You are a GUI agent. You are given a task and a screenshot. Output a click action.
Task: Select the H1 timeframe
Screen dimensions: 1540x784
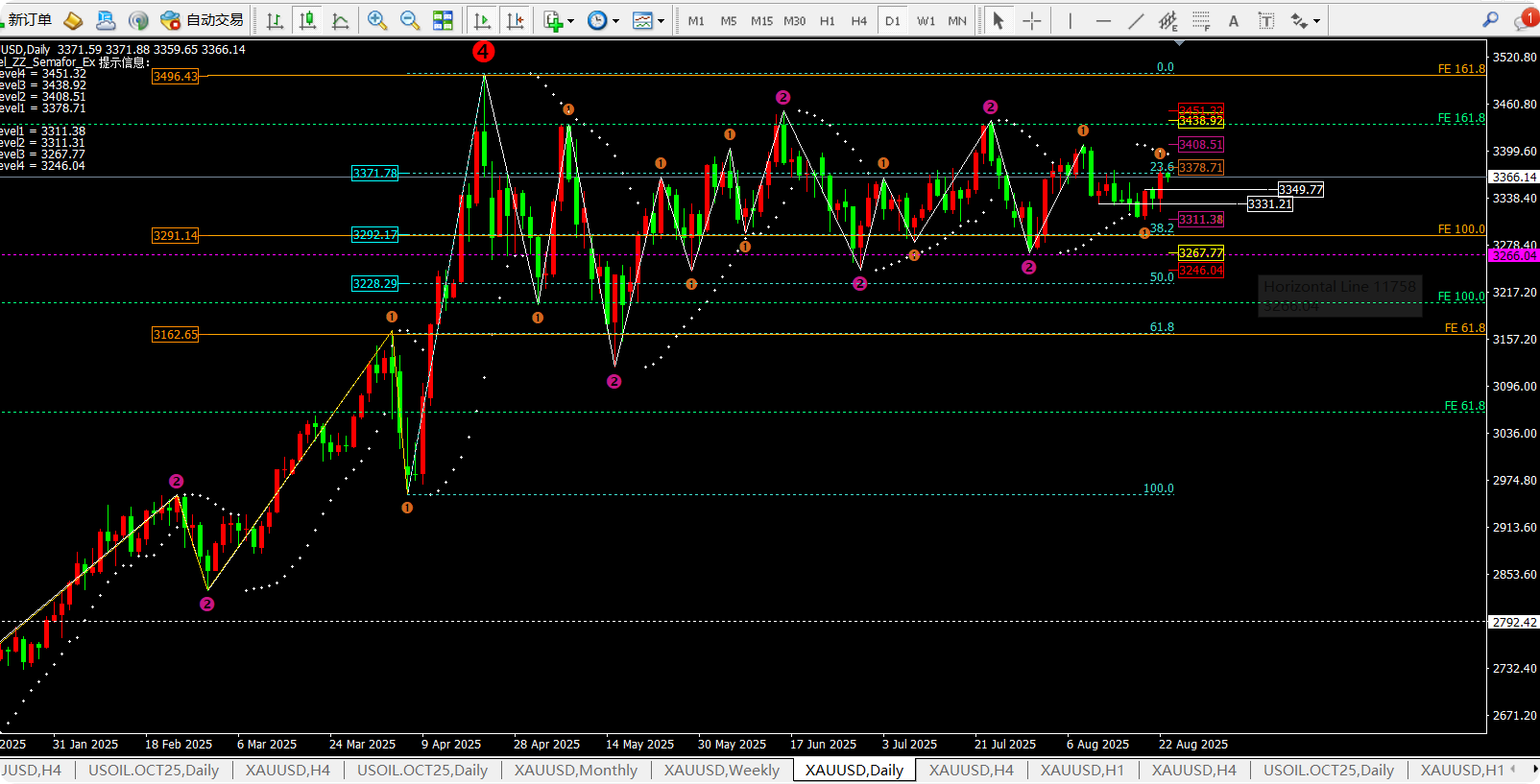827,20
